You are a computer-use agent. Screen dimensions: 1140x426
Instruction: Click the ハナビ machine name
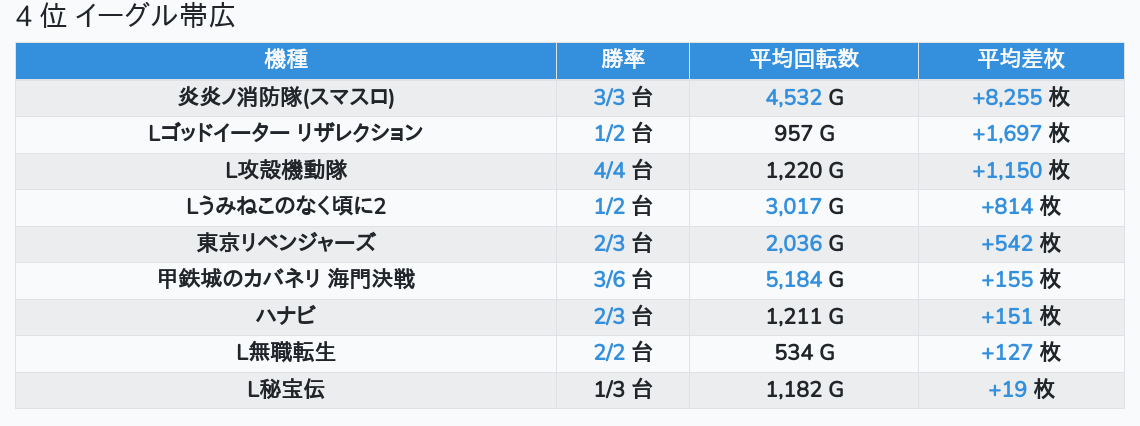(286, 316)
